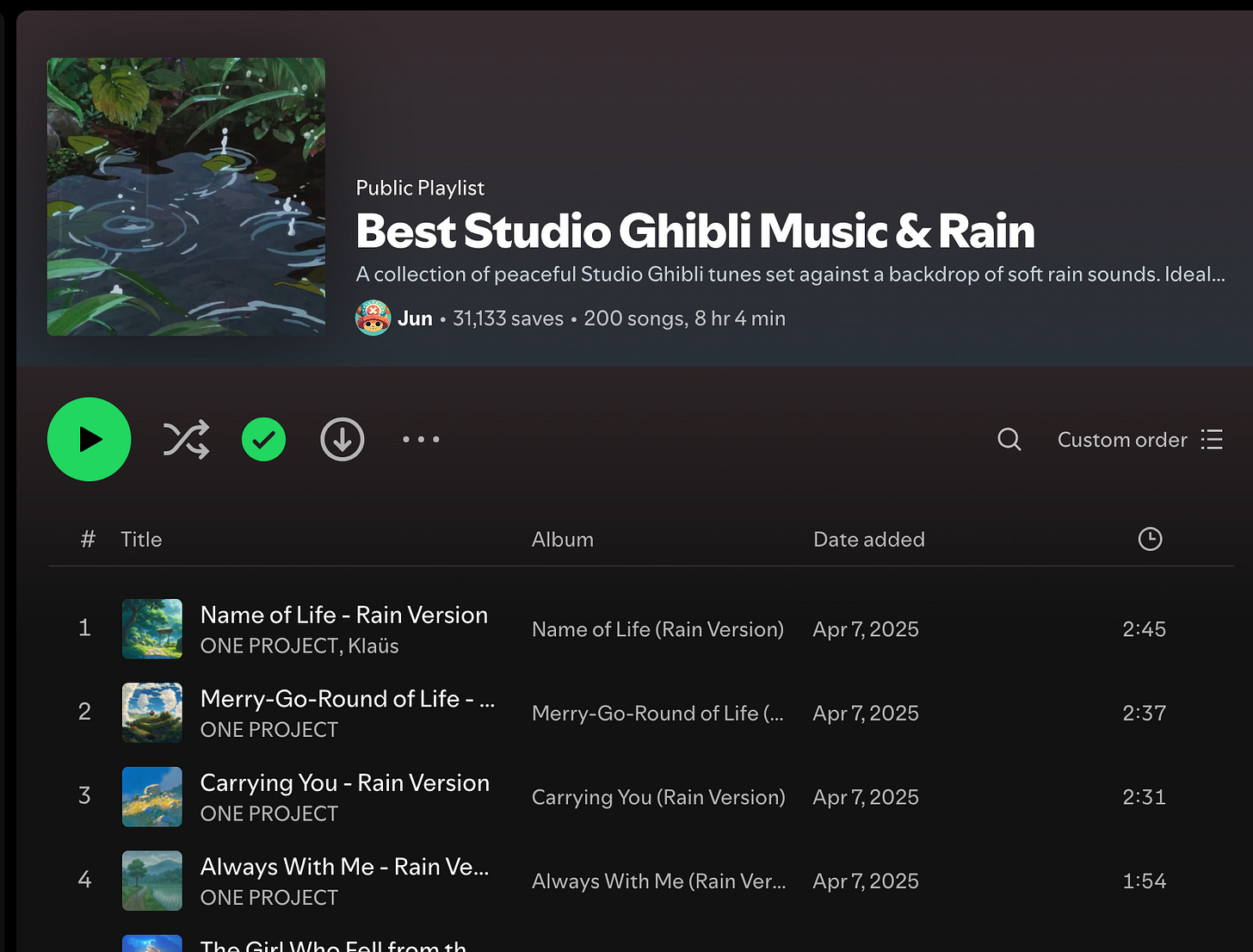Open the Custom order sort dropdown
The width and height of the screenshot is (1253, 952).
coord(1140,440)
